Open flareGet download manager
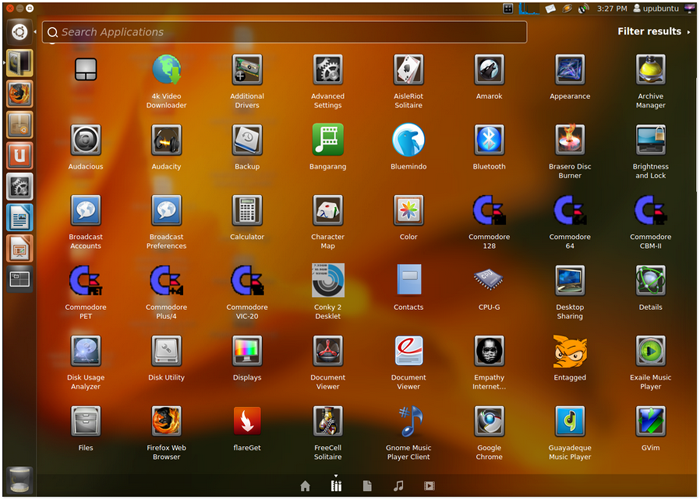700x500 pixels. coord(247,421)
